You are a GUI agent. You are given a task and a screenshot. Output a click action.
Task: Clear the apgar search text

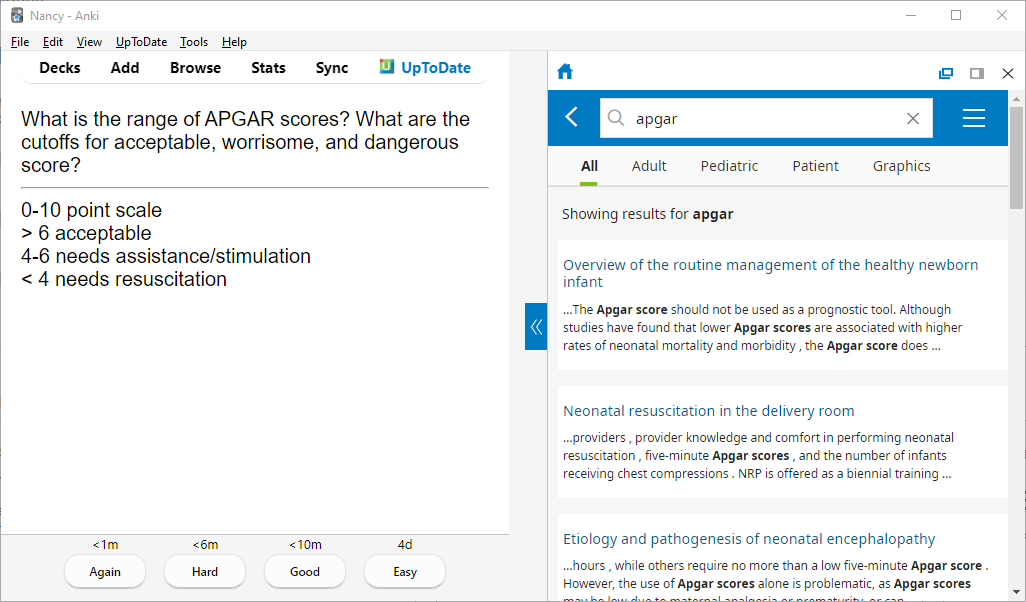point(912,119)
